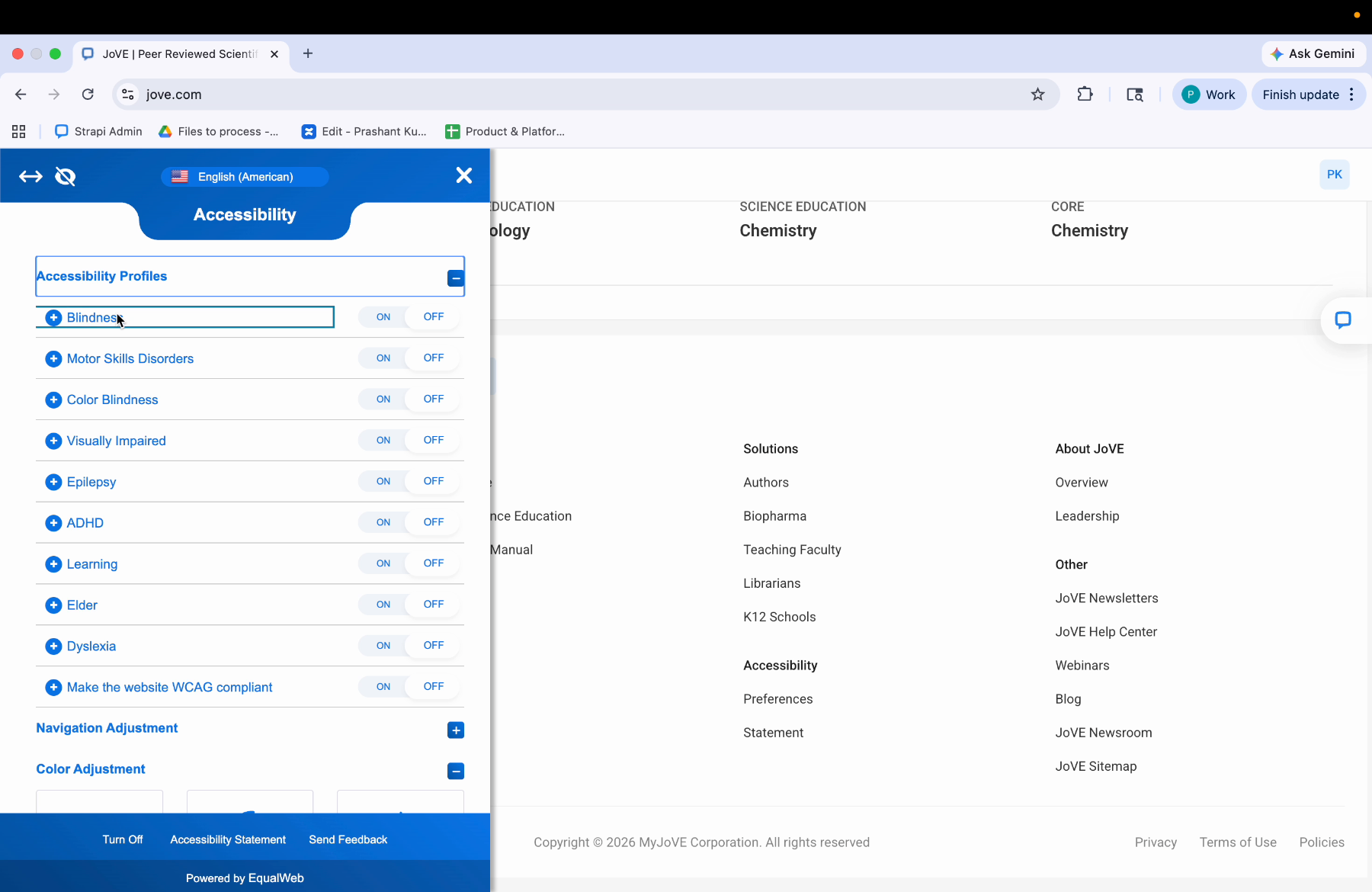Open the Terms of Use link

[x=1238, y=842]
